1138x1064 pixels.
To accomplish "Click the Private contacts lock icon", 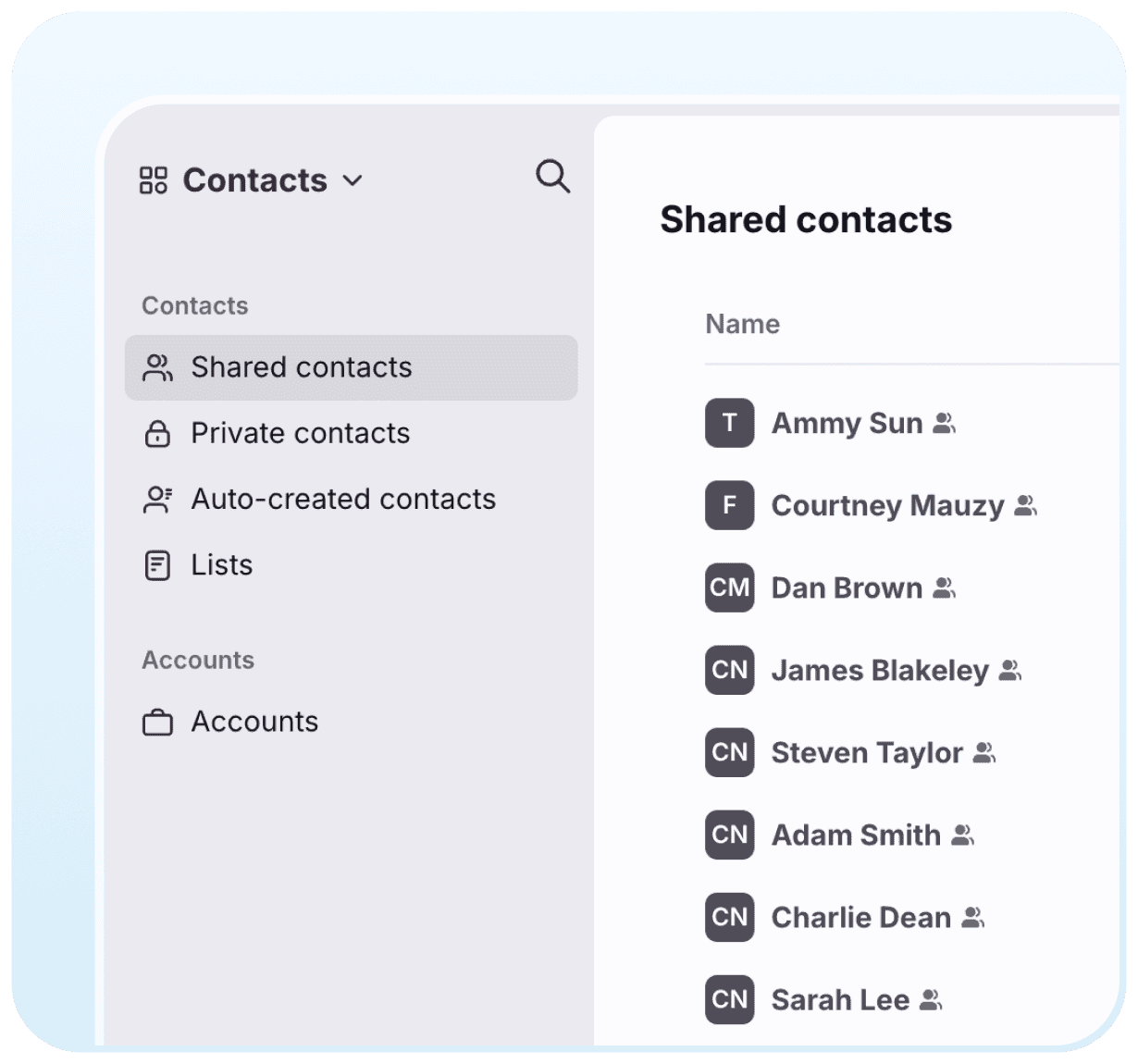I will tap(158, 433).
